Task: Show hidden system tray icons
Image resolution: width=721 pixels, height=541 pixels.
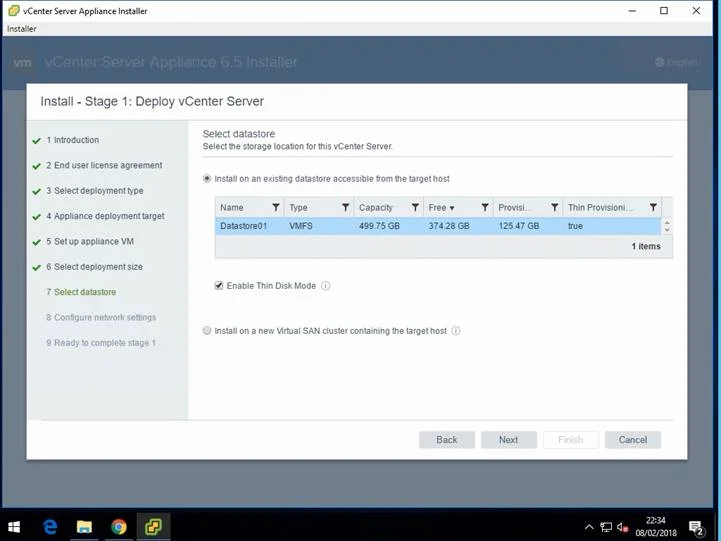Action: point(589,527)
